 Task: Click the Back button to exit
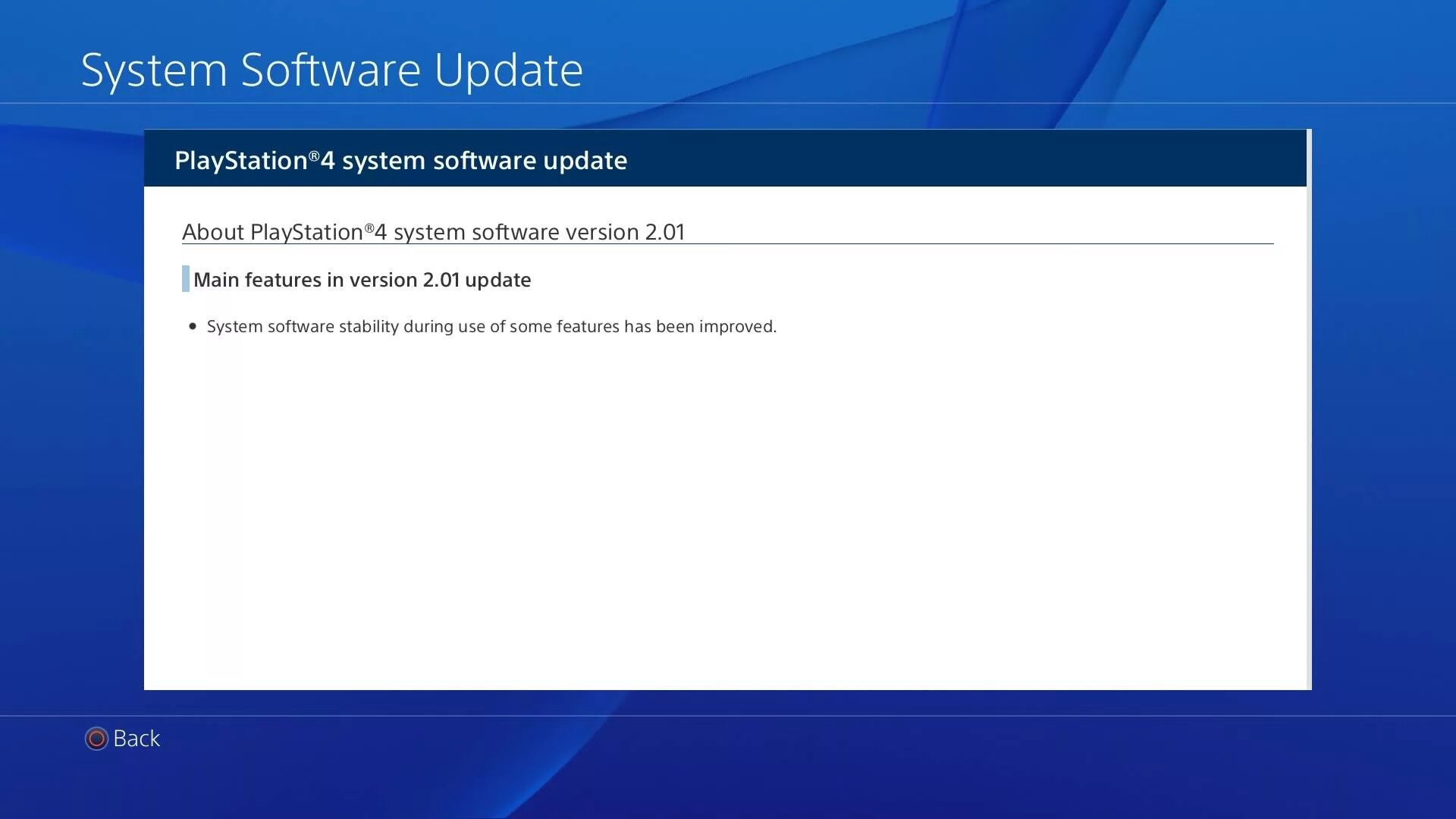[x=121, y=738]
